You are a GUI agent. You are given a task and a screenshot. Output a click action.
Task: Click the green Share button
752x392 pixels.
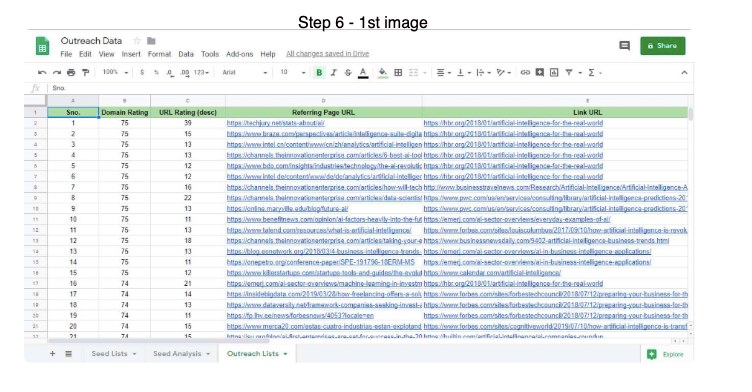pyautogui.click(x=662, y=46)
